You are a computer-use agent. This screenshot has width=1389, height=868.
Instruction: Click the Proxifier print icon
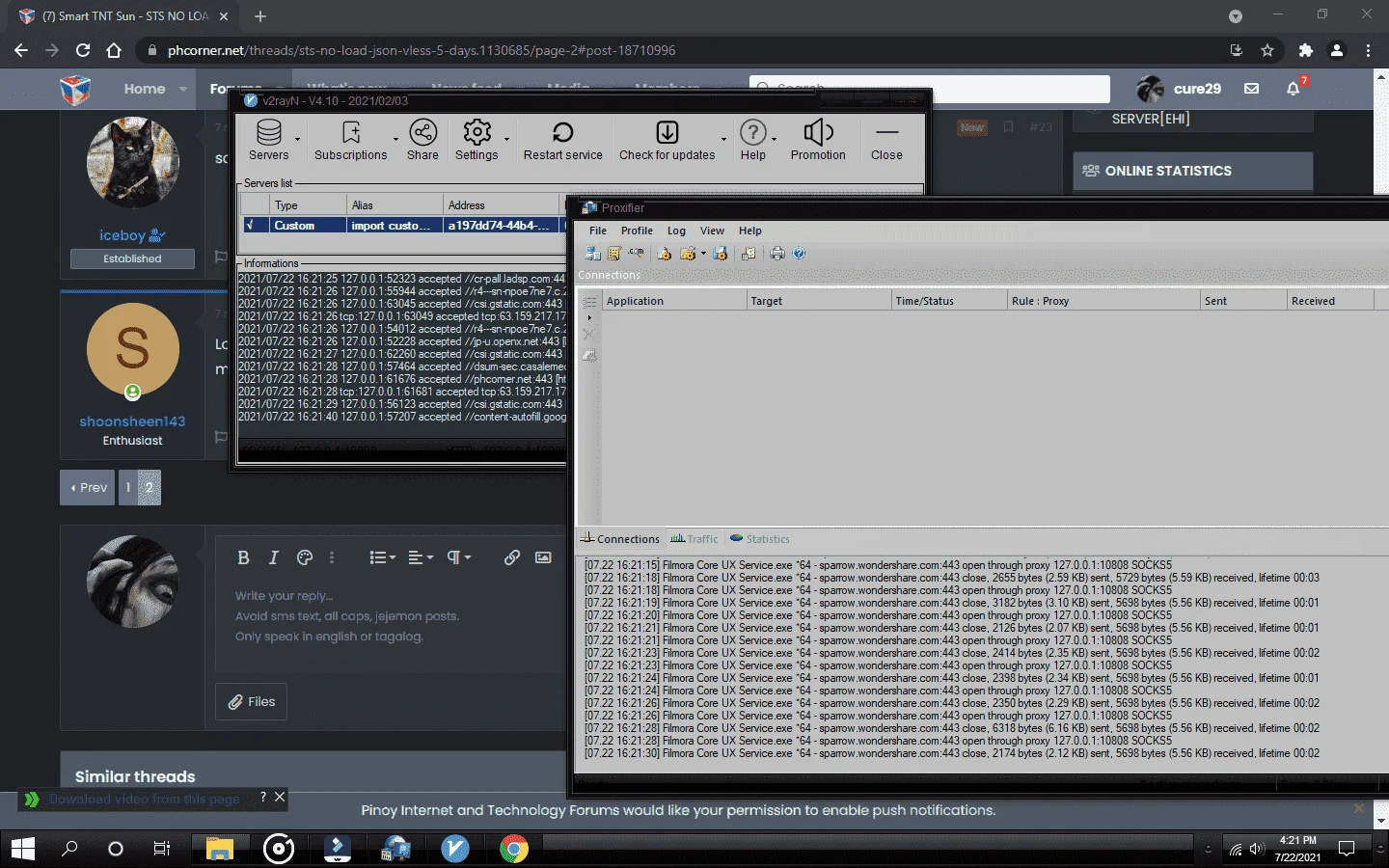[777, 254]
